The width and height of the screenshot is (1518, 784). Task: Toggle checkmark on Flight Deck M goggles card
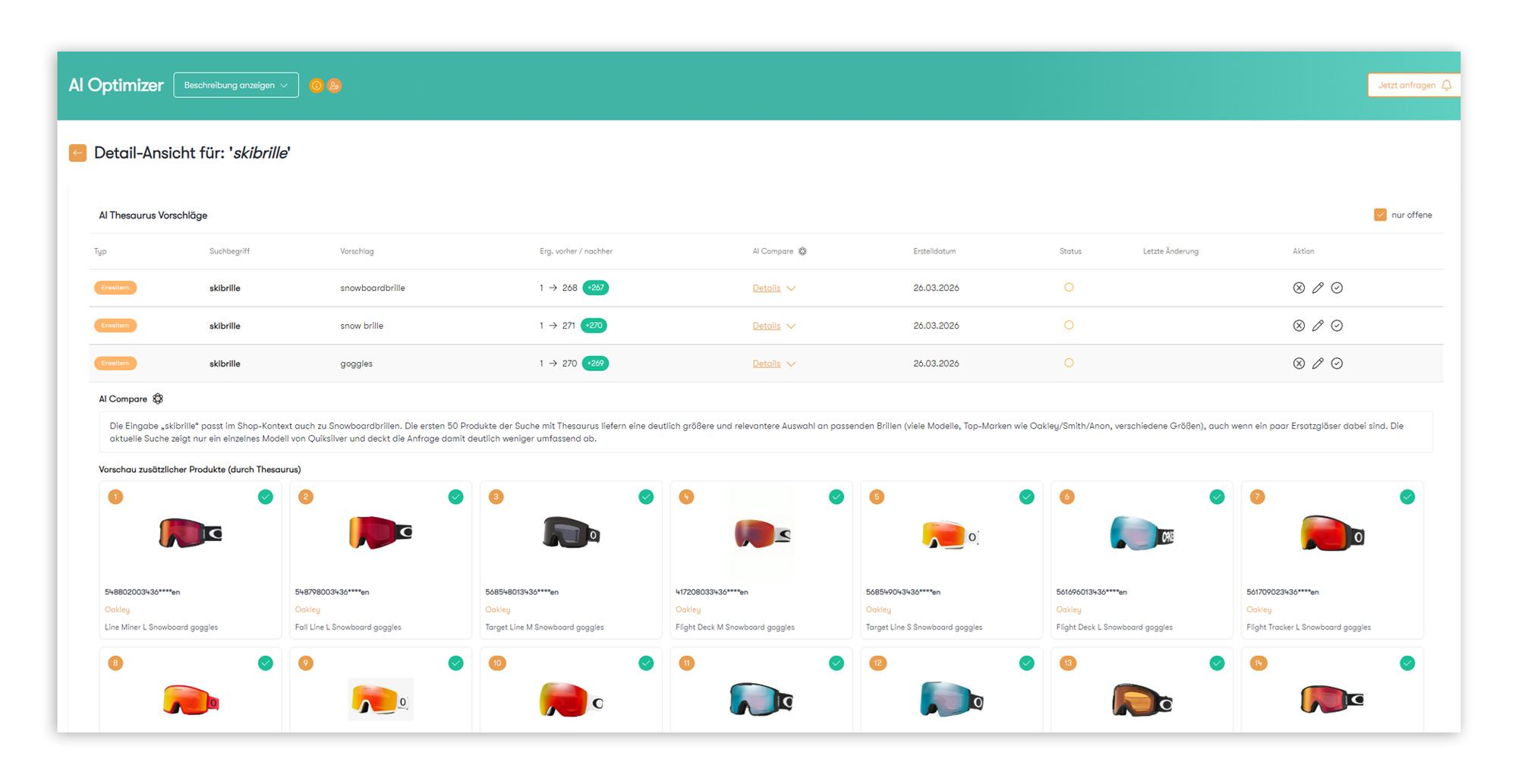pos(836,497)
